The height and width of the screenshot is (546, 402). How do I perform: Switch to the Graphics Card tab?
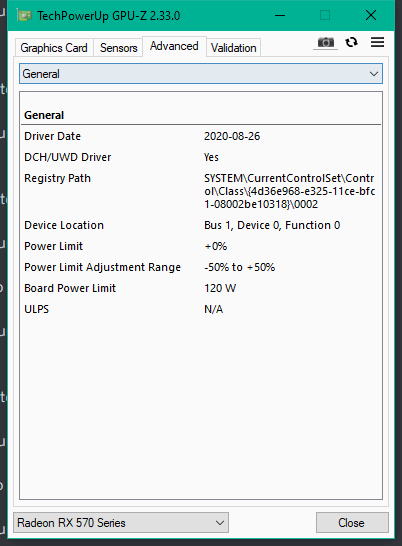coord(54,48)
